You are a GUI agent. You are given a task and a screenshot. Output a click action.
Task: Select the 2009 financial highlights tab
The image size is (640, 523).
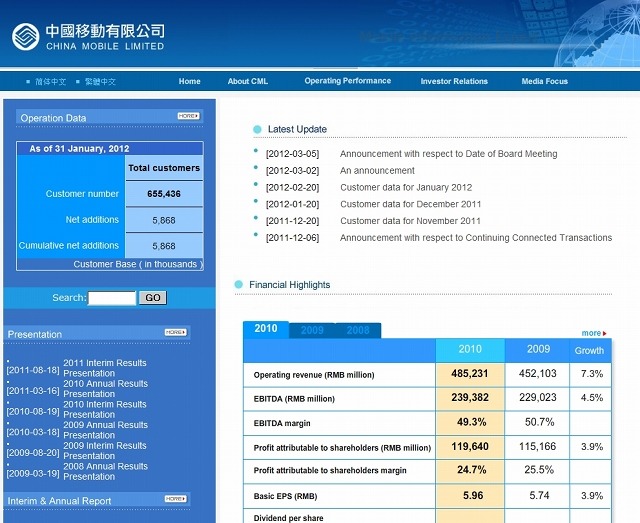pos(312,330)
